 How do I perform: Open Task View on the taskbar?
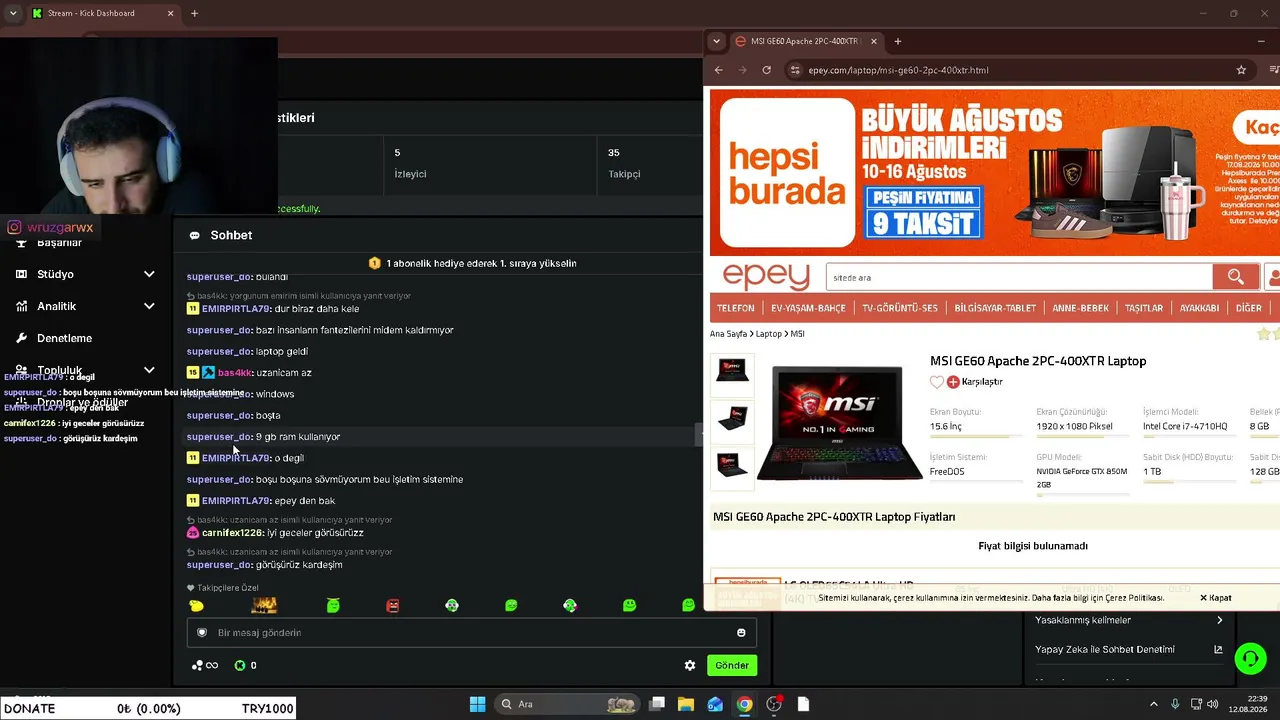[657, 704]
